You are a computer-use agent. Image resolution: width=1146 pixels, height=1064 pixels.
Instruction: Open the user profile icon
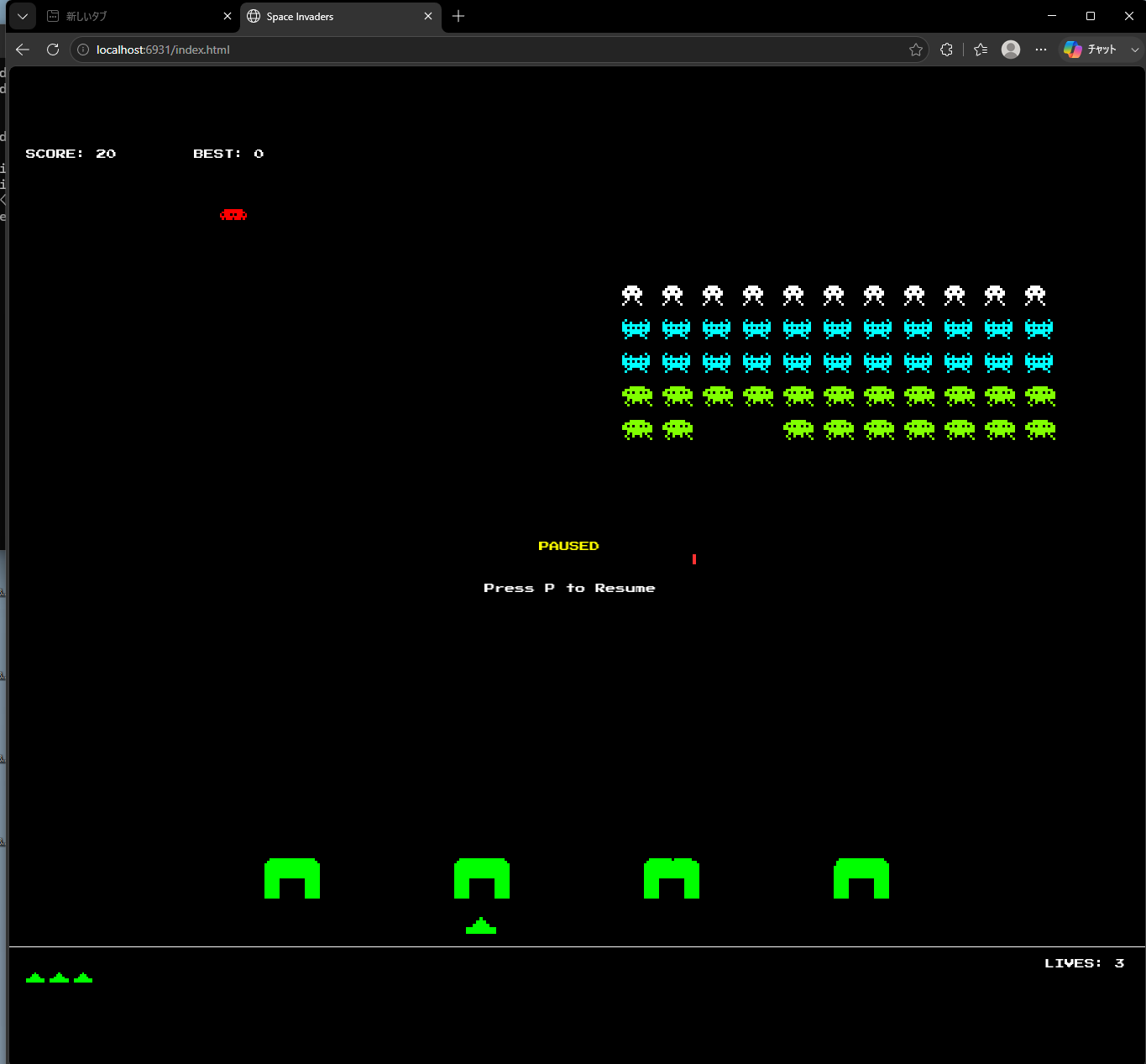pos(1011,50)
